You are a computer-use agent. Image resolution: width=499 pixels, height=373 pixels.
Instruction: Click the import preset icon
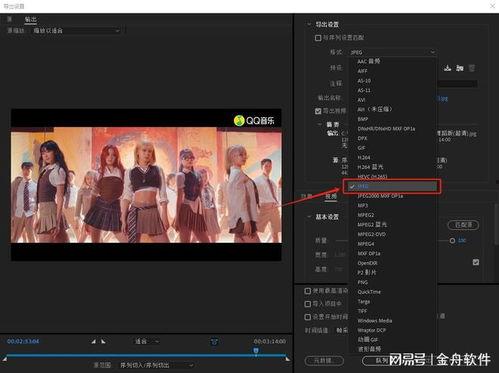click(x=460, y=68)
